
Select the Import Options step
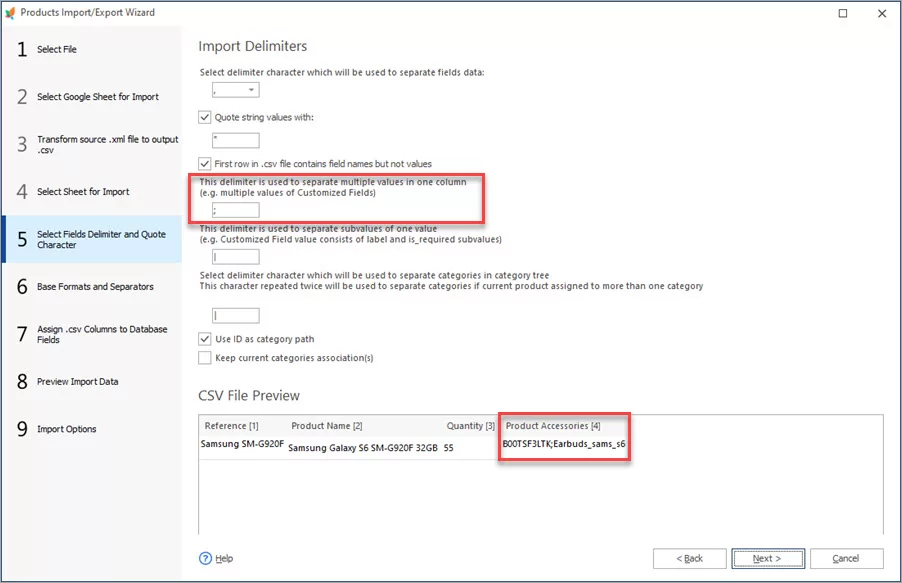[67, 429]
